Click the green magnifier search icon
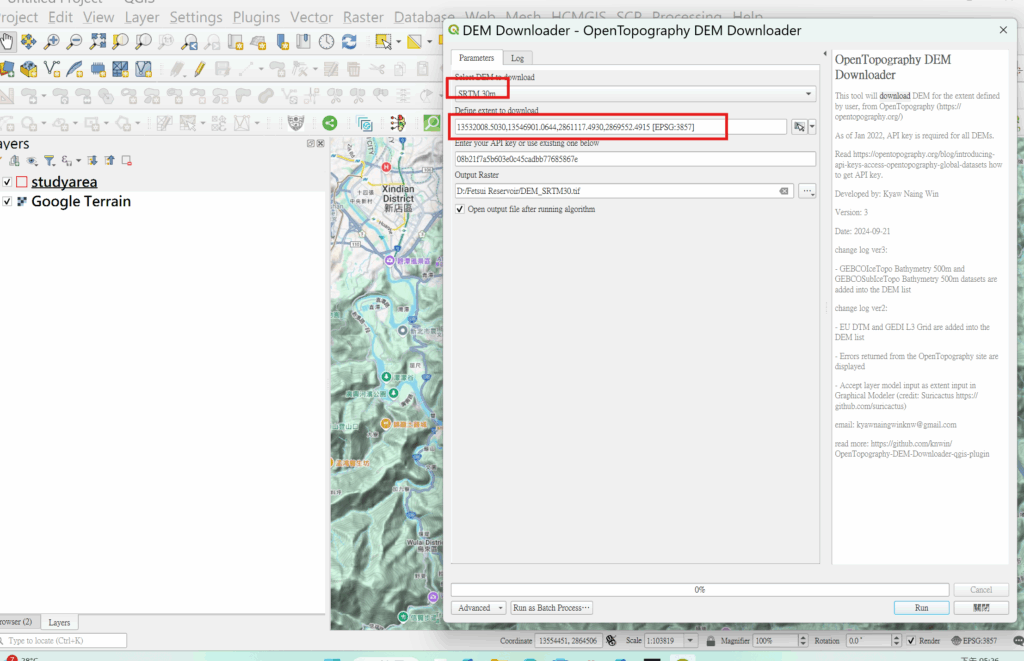Viewport: 1024px width, 661px height. 432,123
